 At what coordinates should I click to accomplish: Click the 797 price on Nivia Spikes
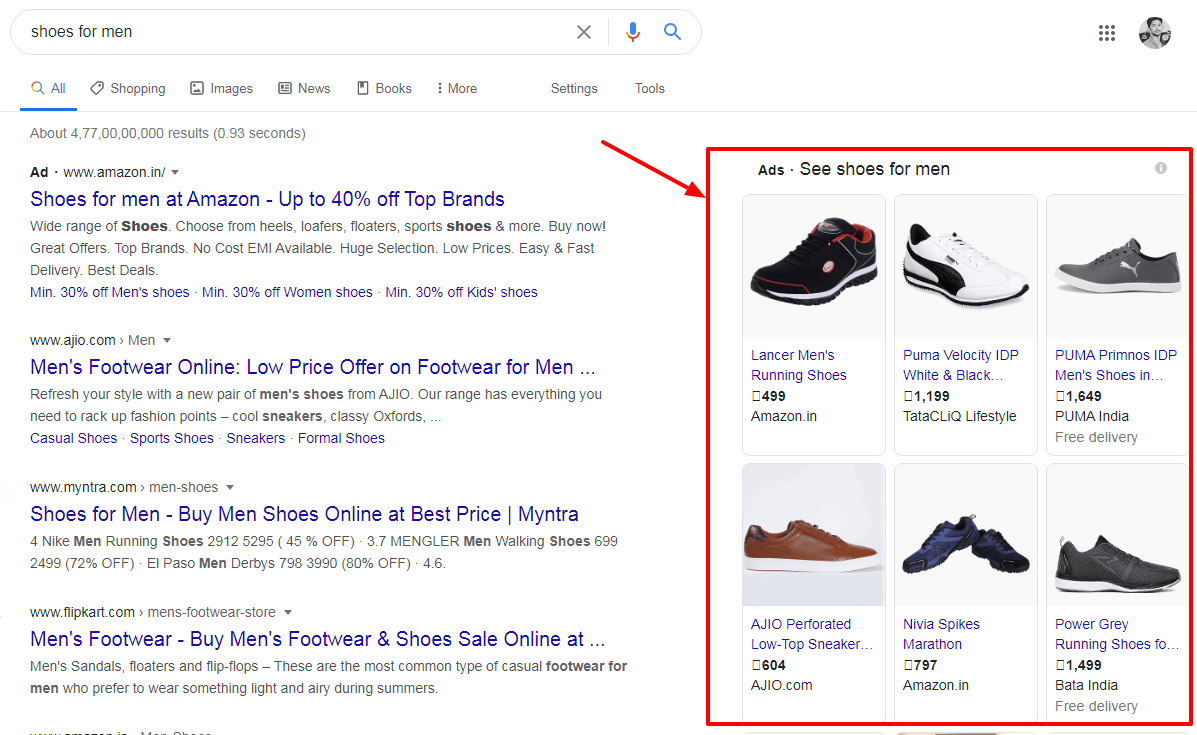pos(920,665)
